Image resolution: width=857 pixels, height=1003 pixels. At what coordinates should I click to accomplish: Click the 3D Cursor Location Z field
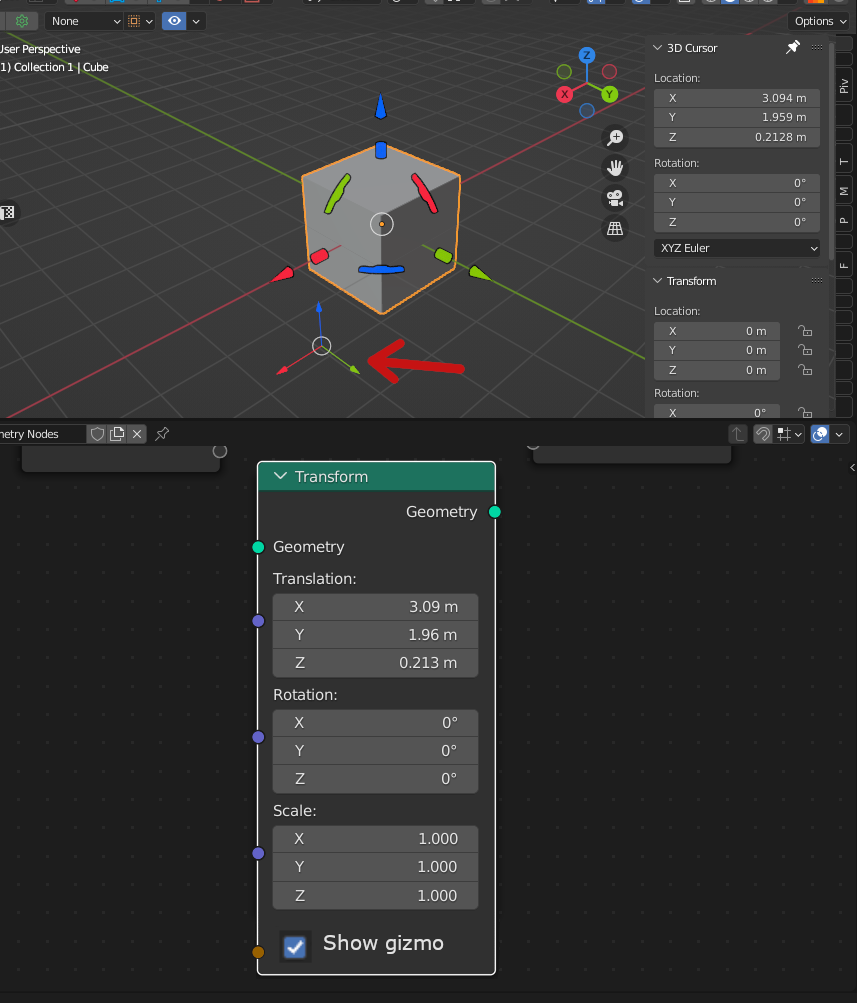737,137
